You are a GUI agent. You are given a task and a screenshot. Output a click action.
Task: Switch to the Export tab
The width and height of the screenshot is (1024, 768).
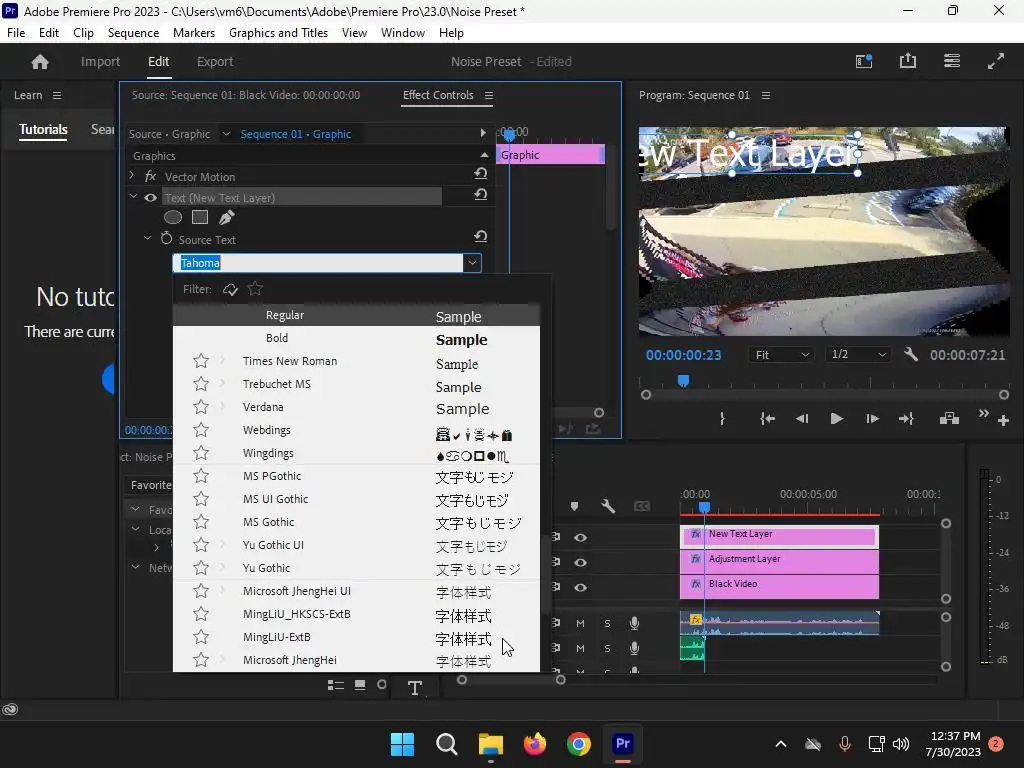coord(215,61)
